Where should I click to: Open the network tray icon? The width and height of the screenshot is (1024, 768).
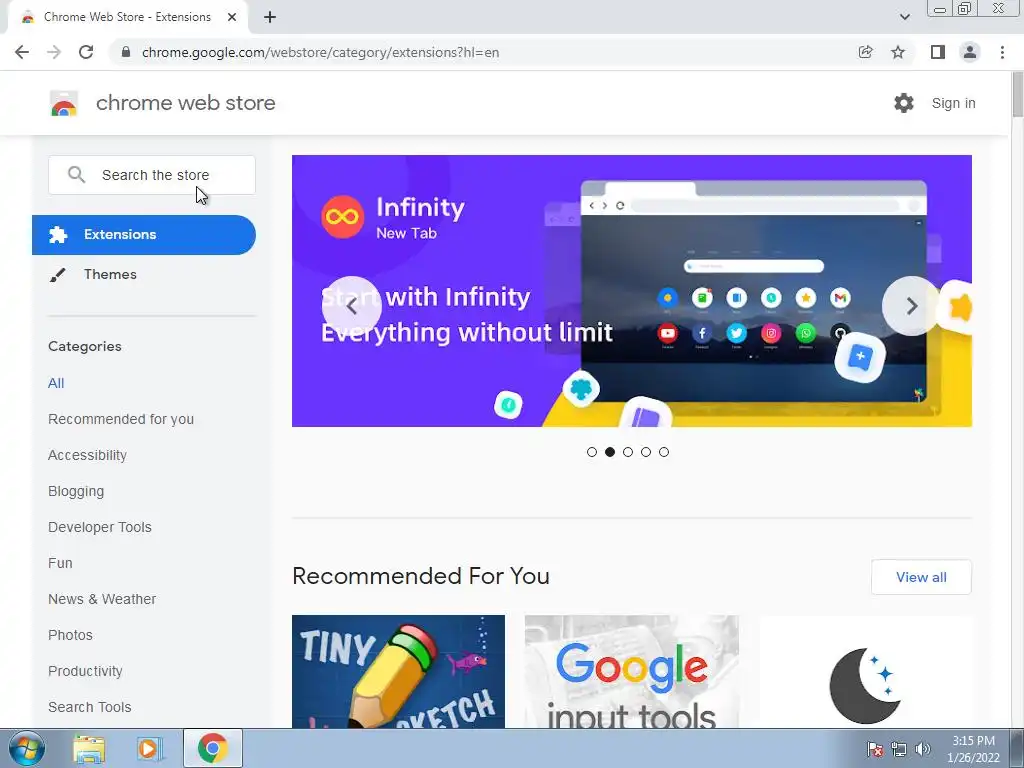pyautogui.click(x=899, y=749)
